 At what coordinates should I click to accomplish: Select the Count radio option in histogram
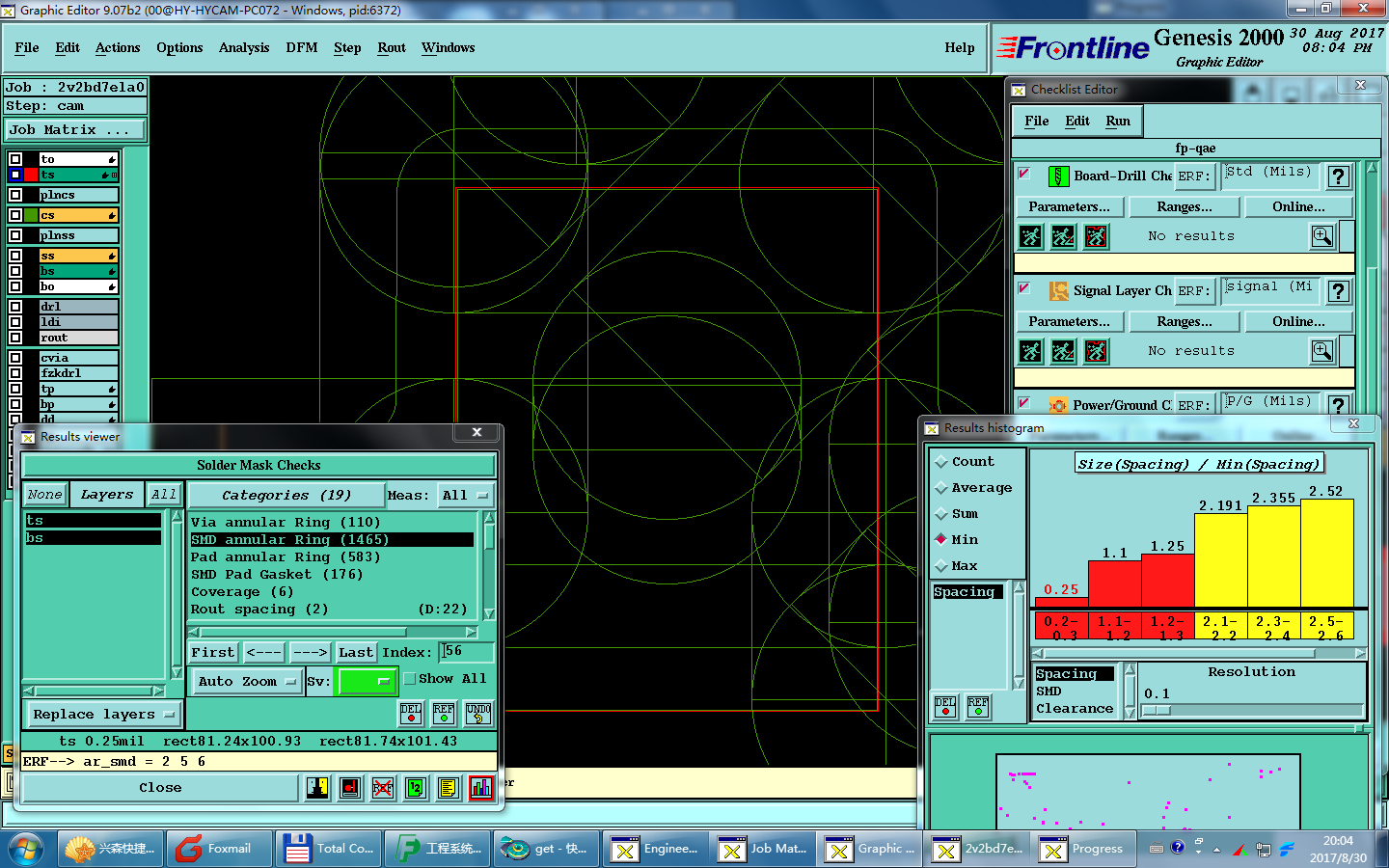coord(941,462)
